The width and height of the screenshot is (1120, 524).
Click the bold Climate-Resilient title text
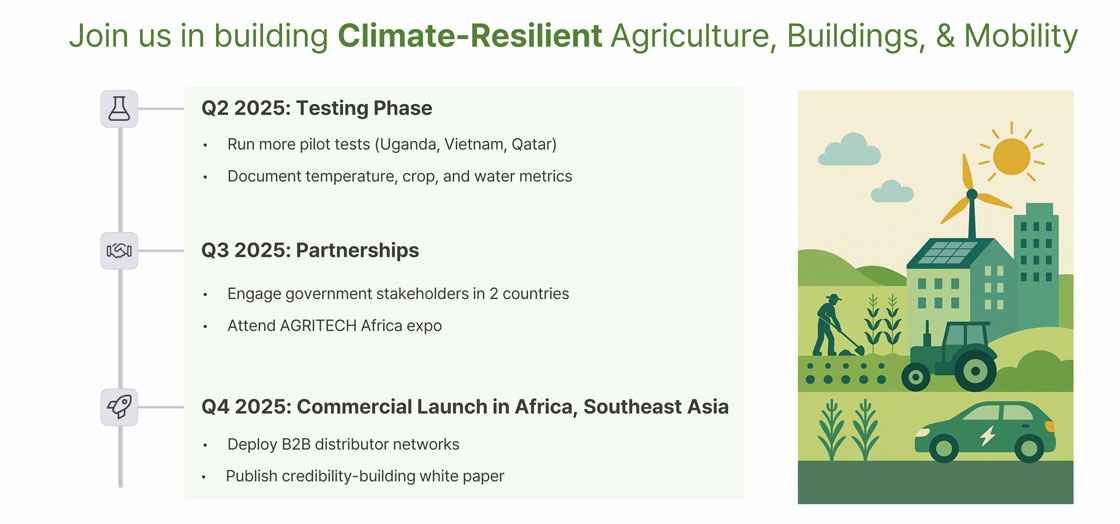(x=470, y=37)
